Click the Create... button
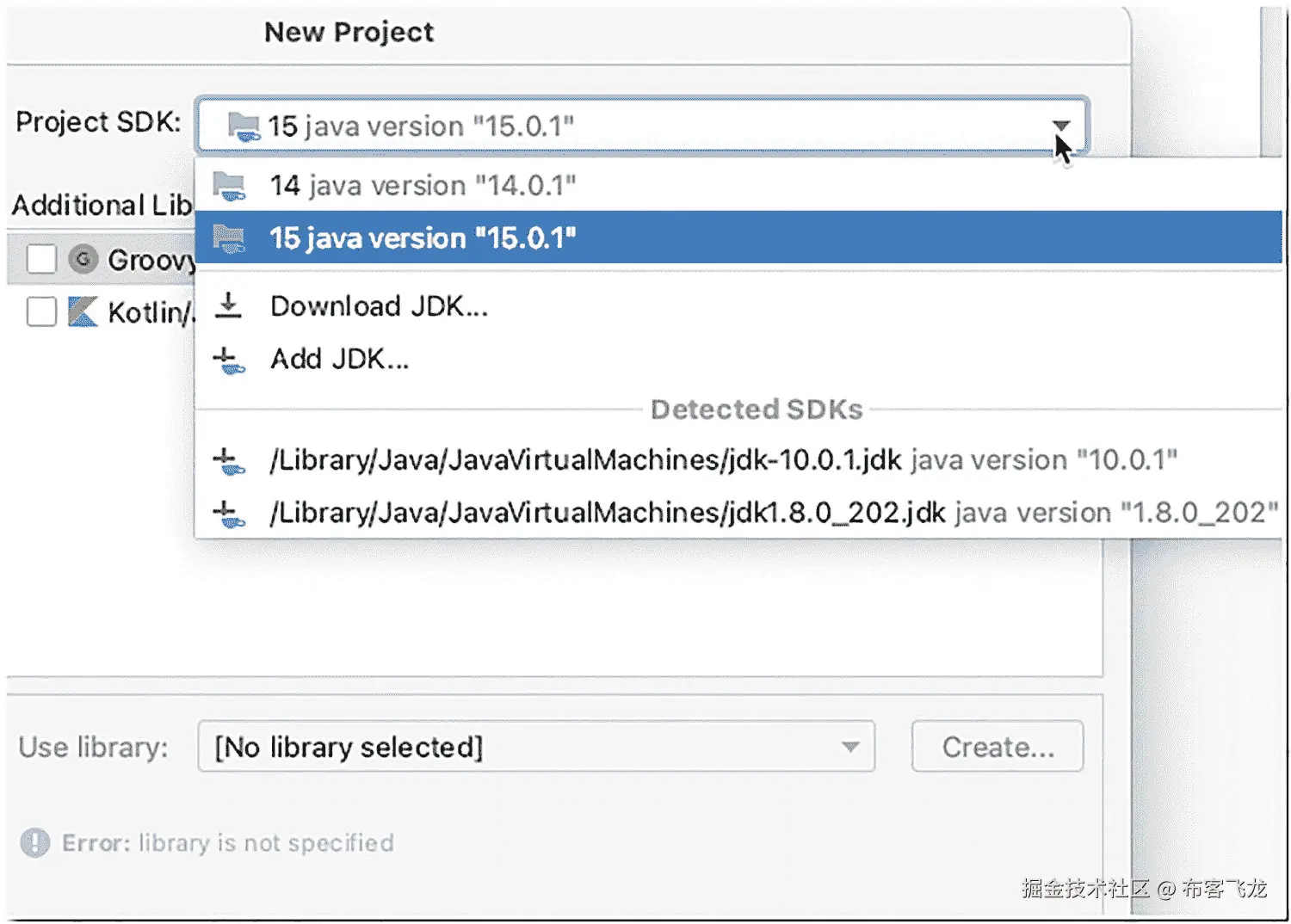Viewport: 1291px width, 924px height. (997, 747)
